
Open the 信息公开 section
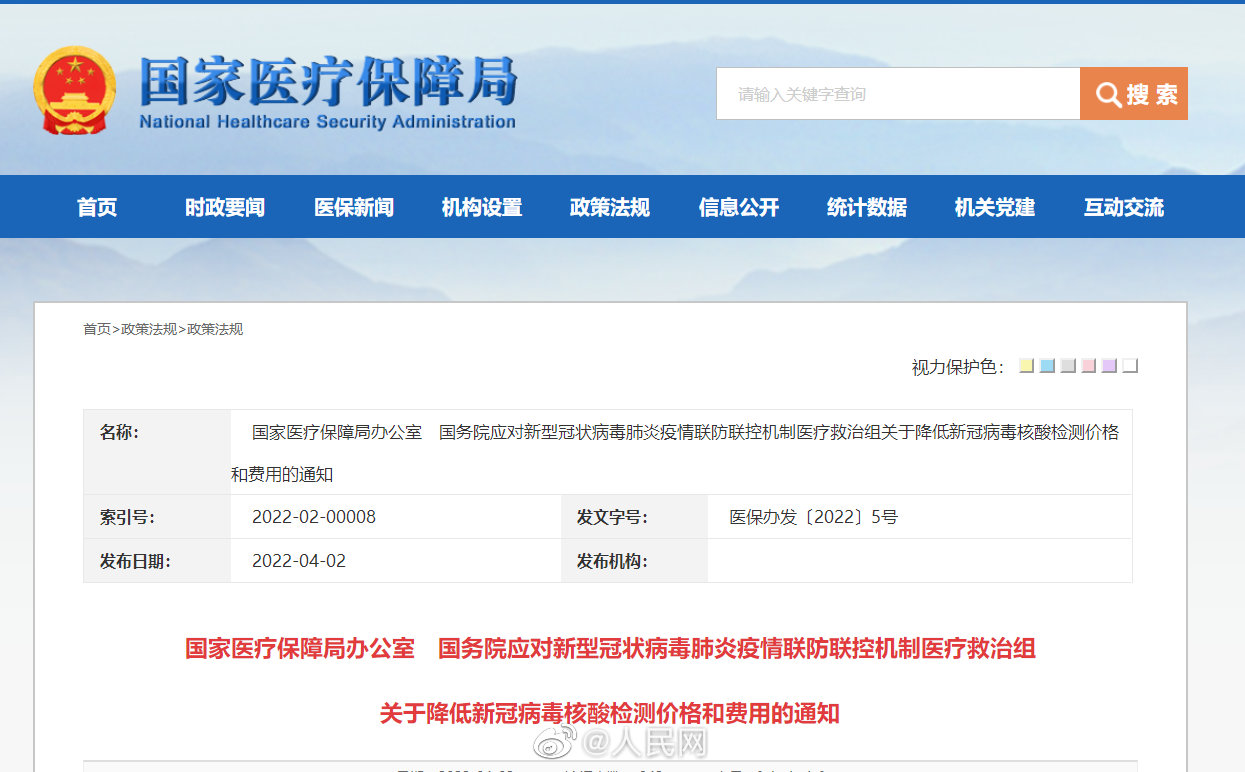[738, 207]
